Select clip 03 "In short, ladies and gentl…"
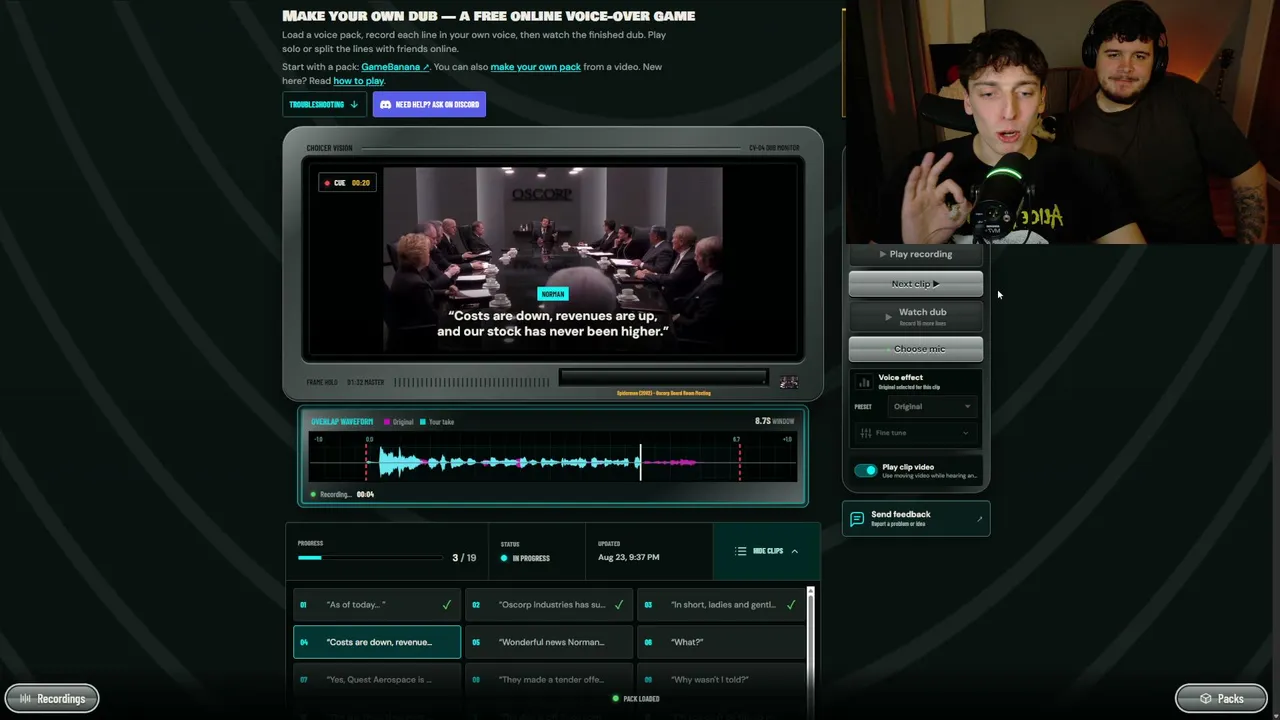 tap(721, 604)
